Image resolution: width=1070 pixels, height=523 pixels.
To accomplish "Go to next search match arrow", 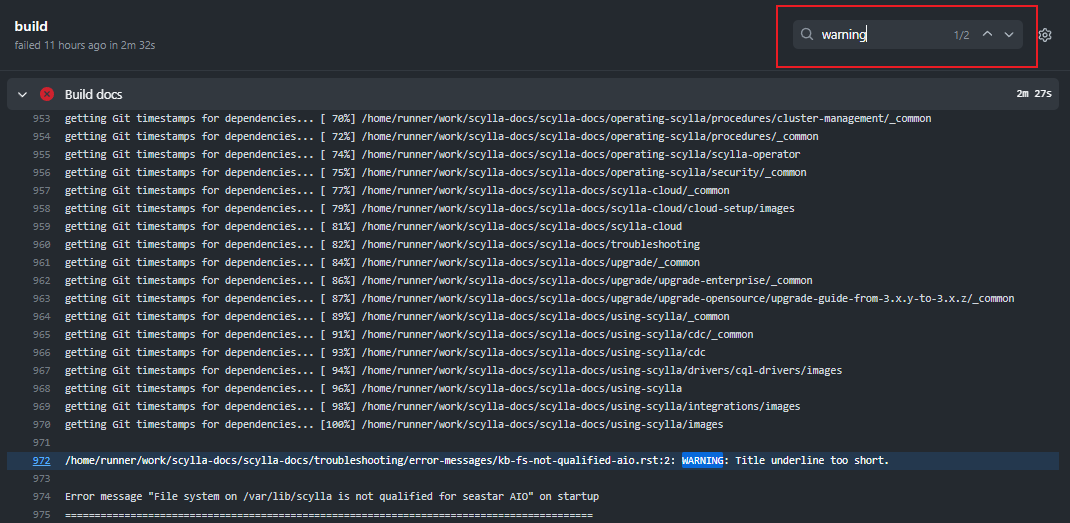I will coord(1009,35).
